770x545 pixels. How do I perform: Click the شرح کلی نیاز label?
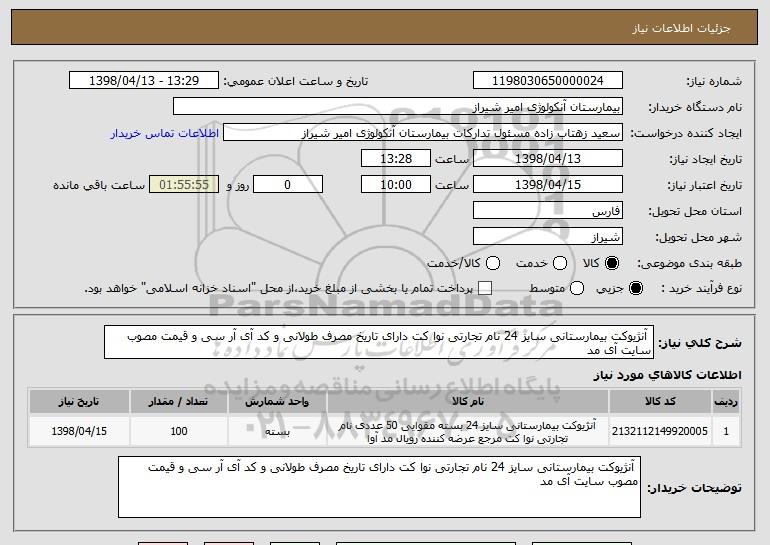click(x=700, y=343)
